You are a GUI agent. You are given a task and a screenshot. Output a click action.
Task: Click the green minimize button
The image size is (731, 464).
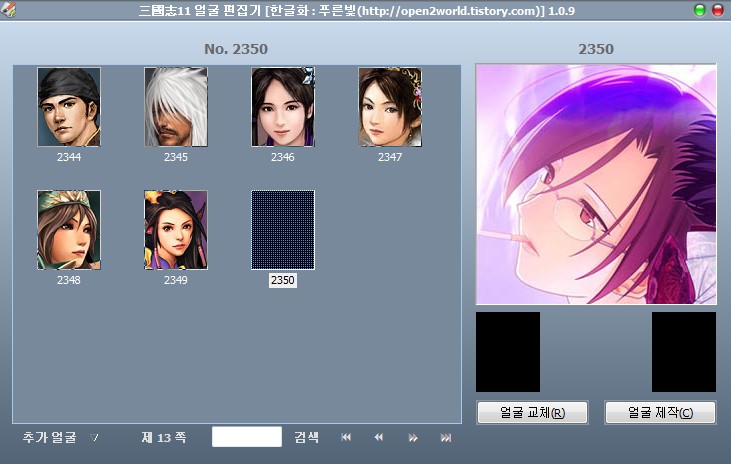pos(699,10)
